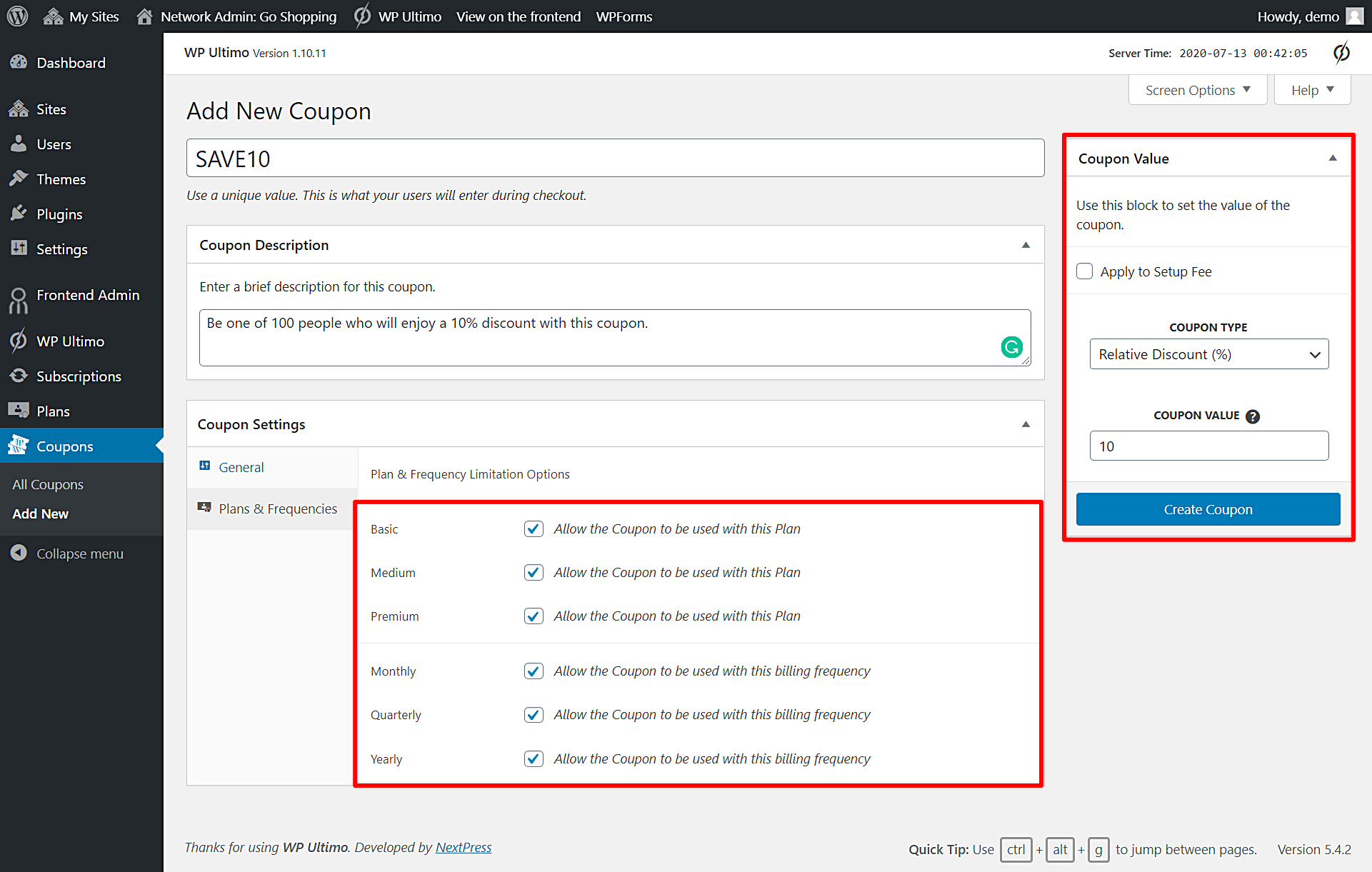Toggle Apply to Setup Fee checkbox
Screen dimensions: 1372x872
tap(1084, 271)
